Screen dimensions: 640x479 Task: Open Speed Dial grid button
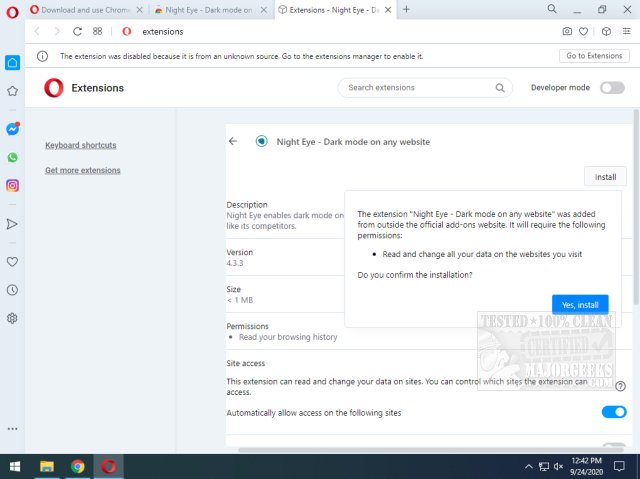97,31
